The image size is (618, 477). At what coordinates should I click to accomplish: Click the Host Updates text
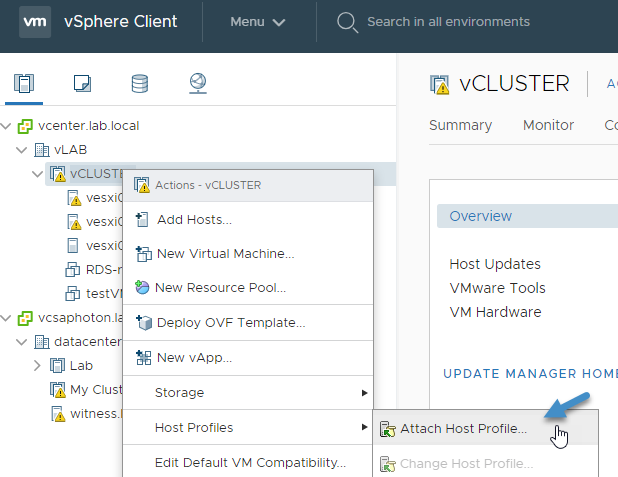point(495,264)
